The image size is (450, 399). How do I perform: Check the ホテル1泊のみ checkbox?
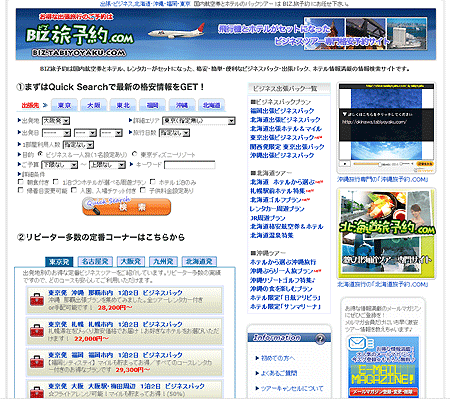coord(153,182)
